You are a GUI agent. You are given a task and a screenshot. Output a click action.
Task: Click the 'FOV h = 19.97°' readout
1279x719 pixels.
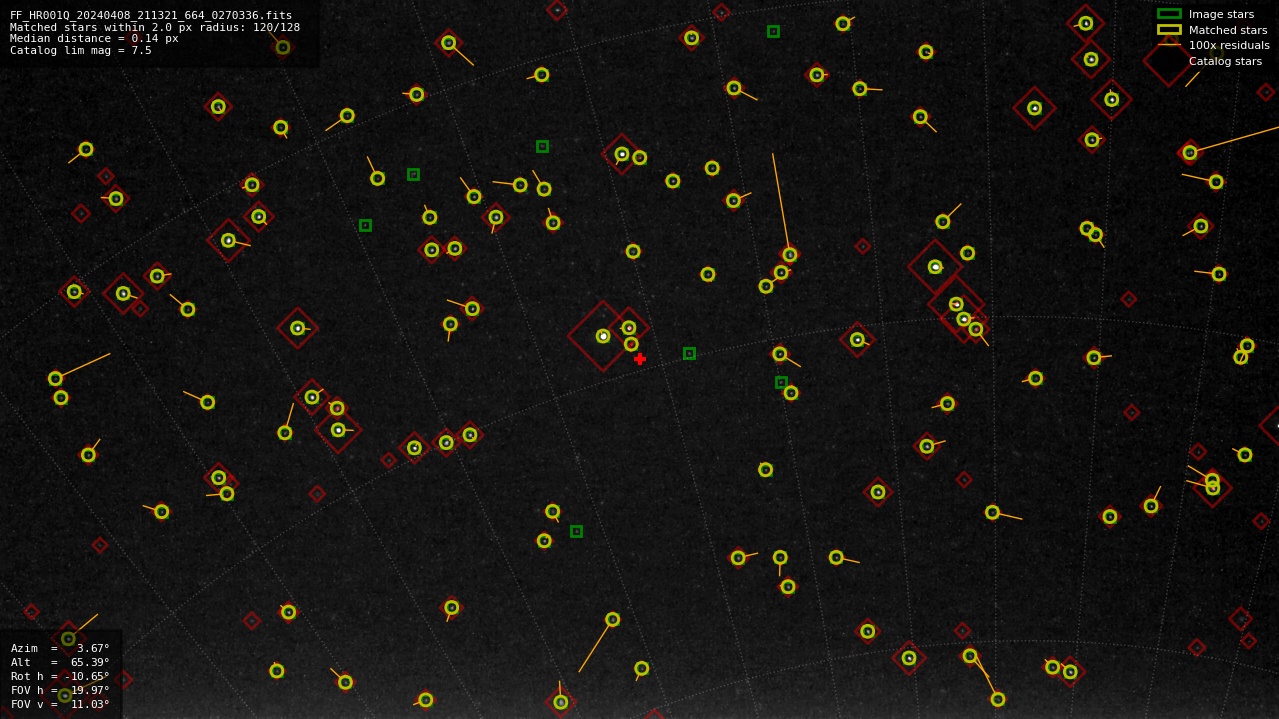[60, 690]
